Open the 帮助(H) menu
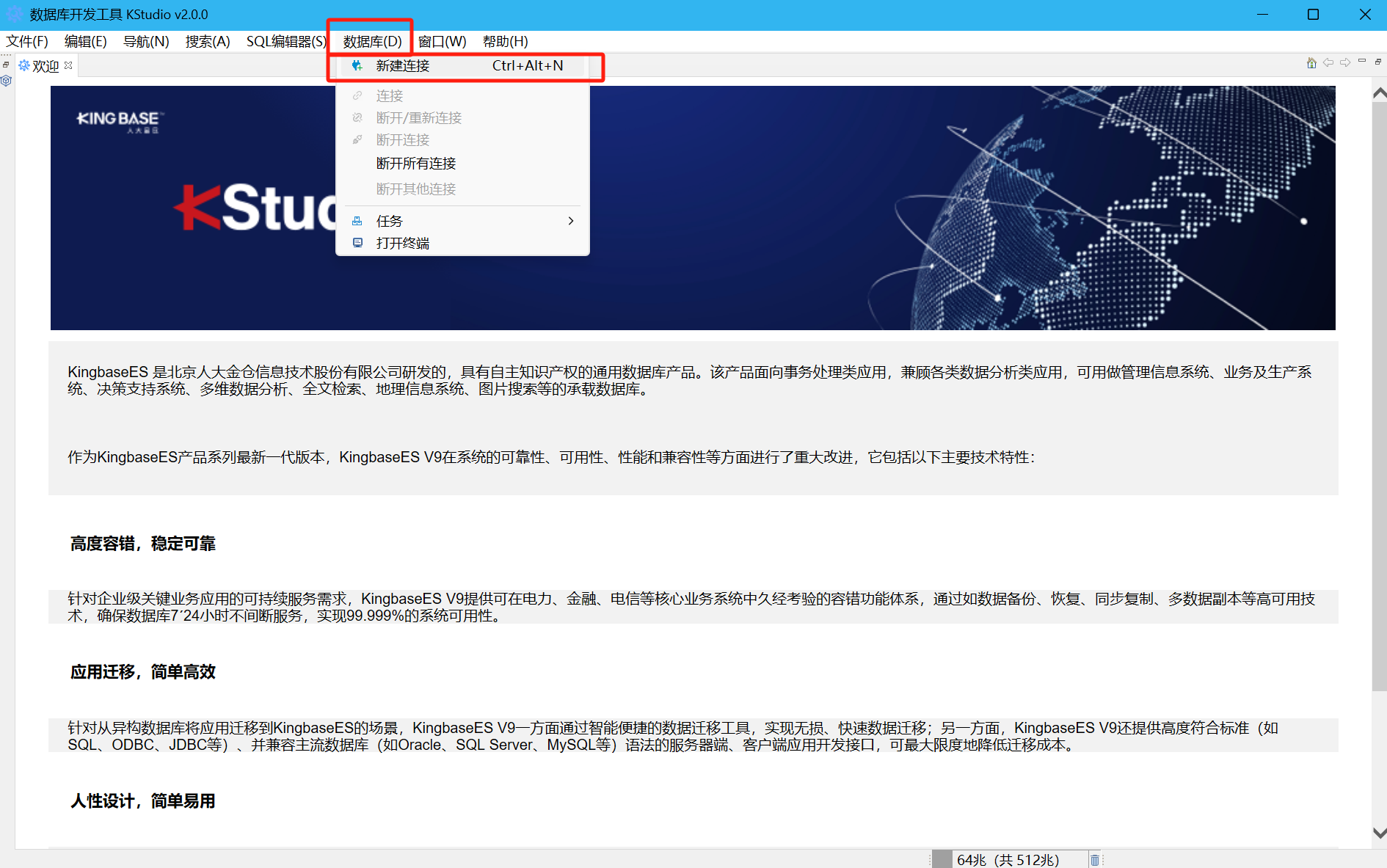The height and width of the screenshot is (868, 1387). click(506, 42)
